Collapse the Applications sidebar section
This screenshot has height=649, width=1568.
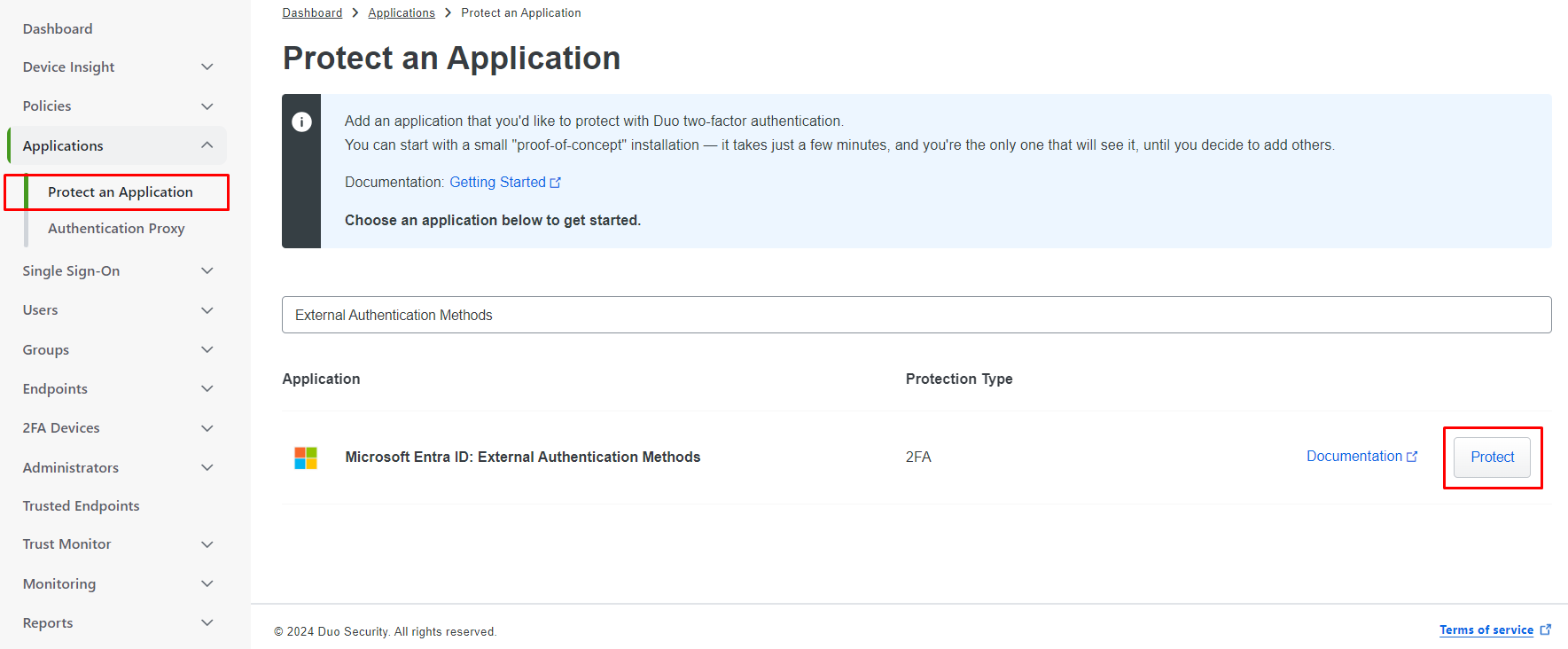point(207,145)
